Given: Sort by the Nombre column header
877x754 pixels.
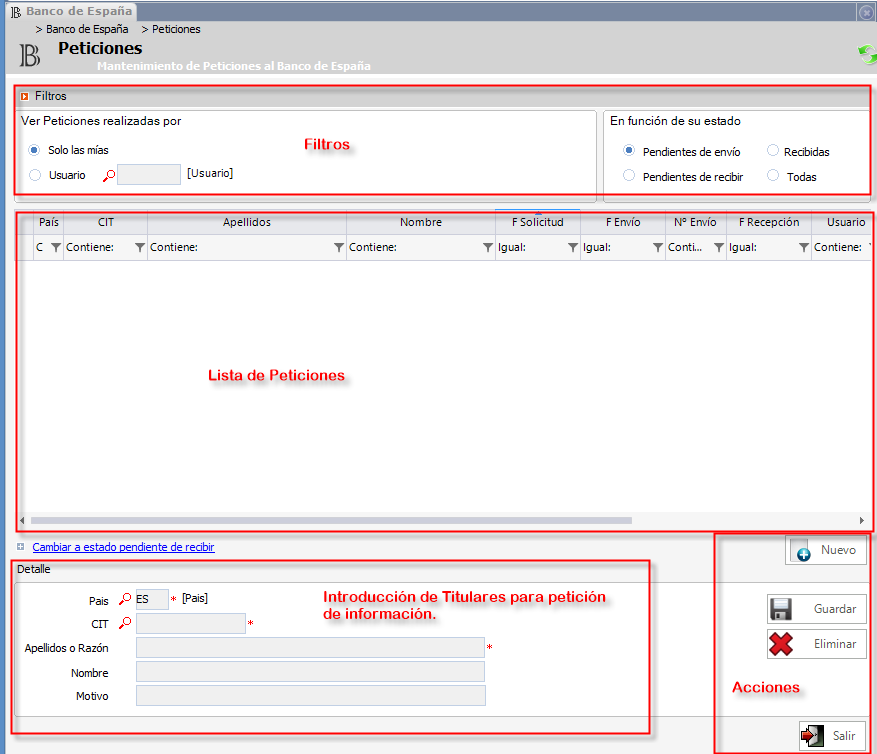Looking at the screenshot, I should coord(421,222).
